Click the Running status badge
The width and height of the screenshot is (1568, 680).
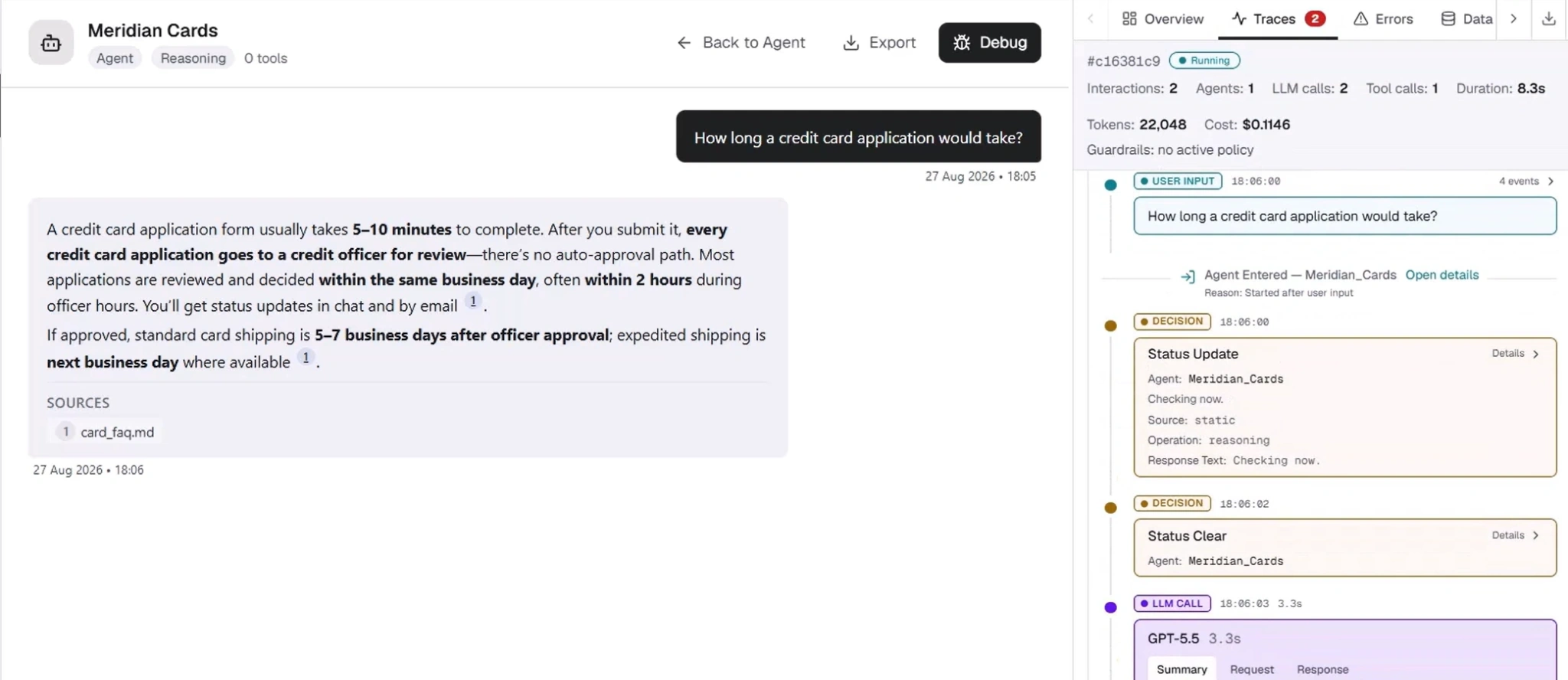coord(1204,60)
